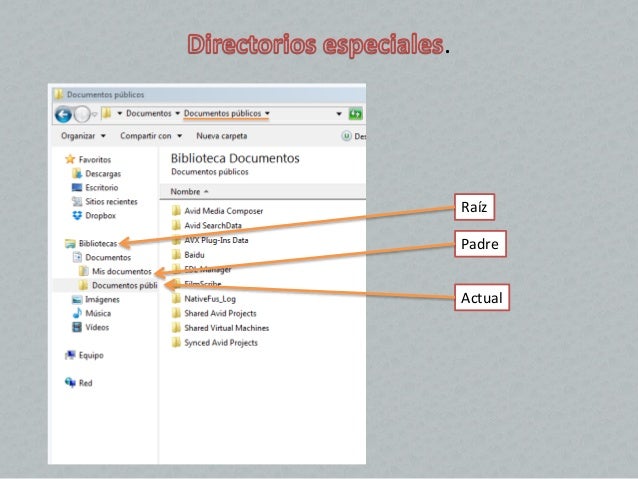Click the folder icon in address bar
The image size is (638, 479).
point(107,113)
